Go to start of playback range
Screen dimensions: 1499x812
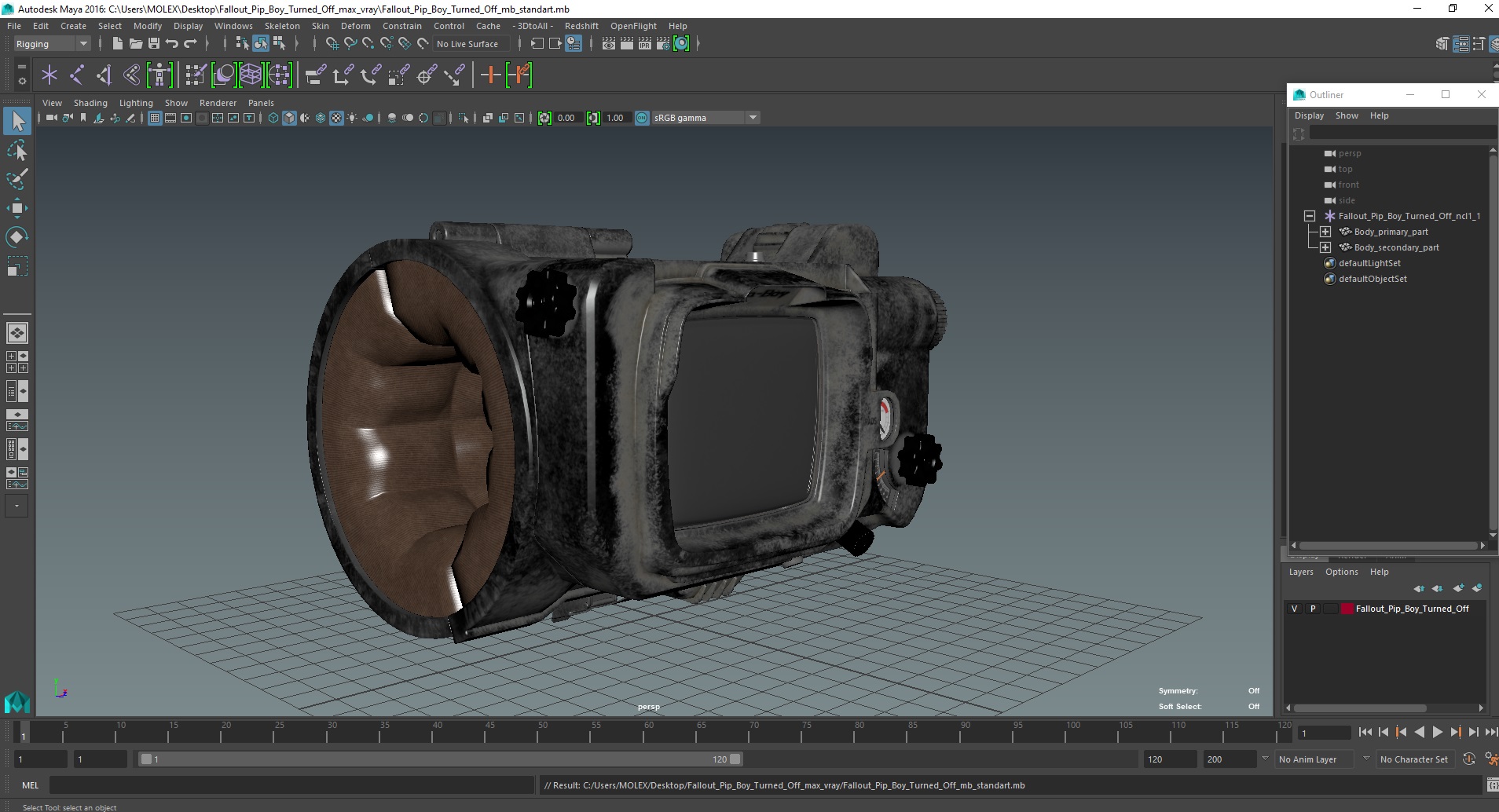pos(1365,732)
